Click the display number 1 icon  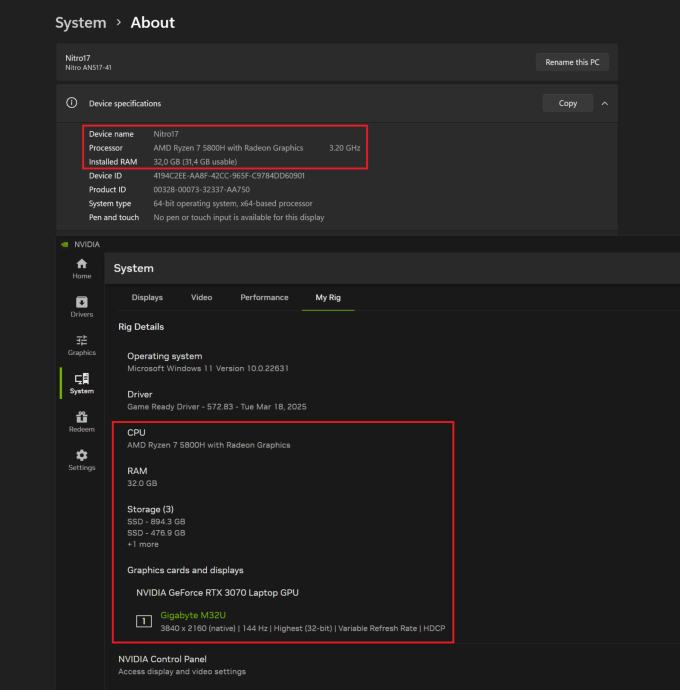(144, 621)
